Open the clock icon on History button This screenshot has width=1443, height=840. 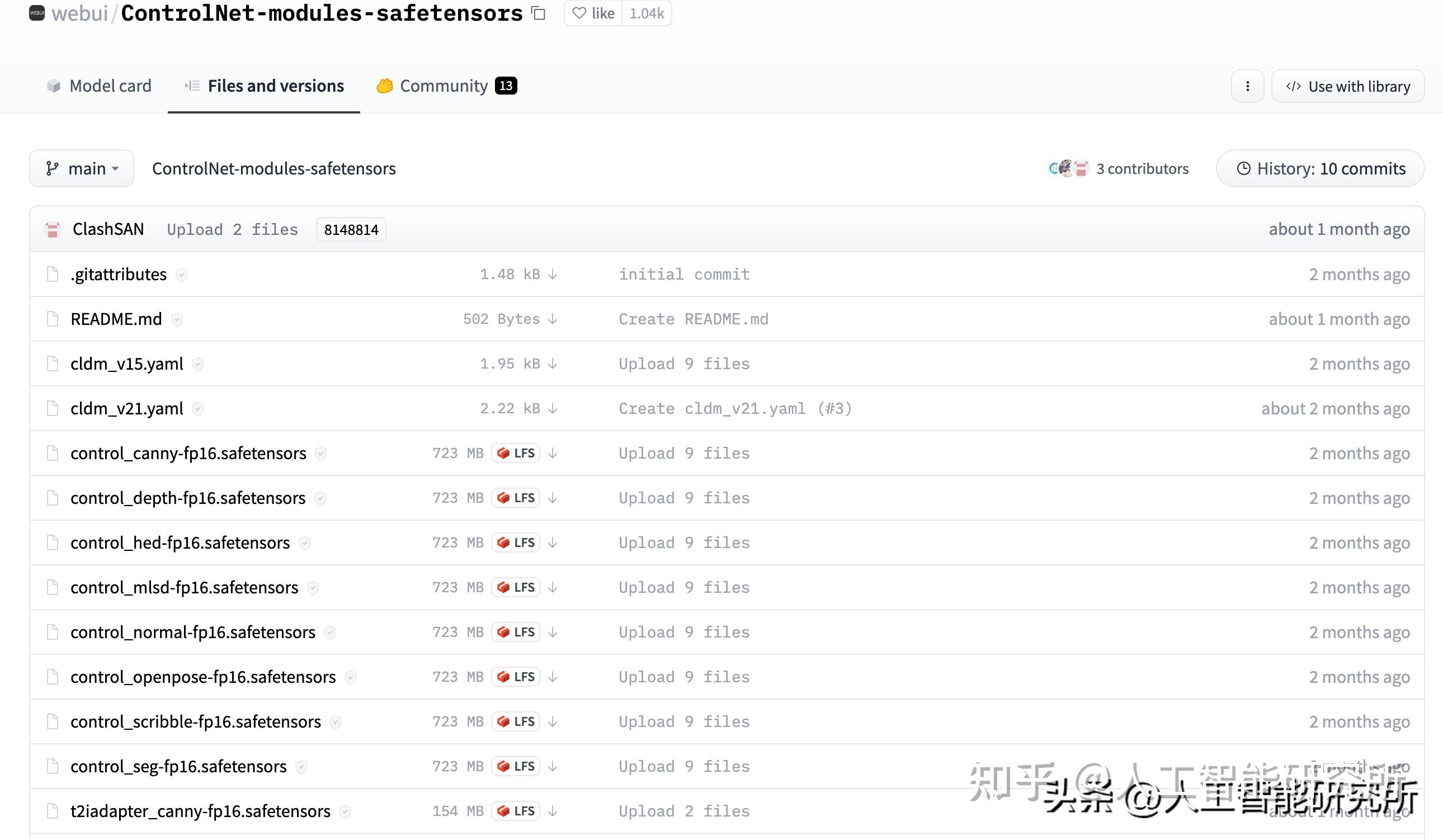[1243, 168]
